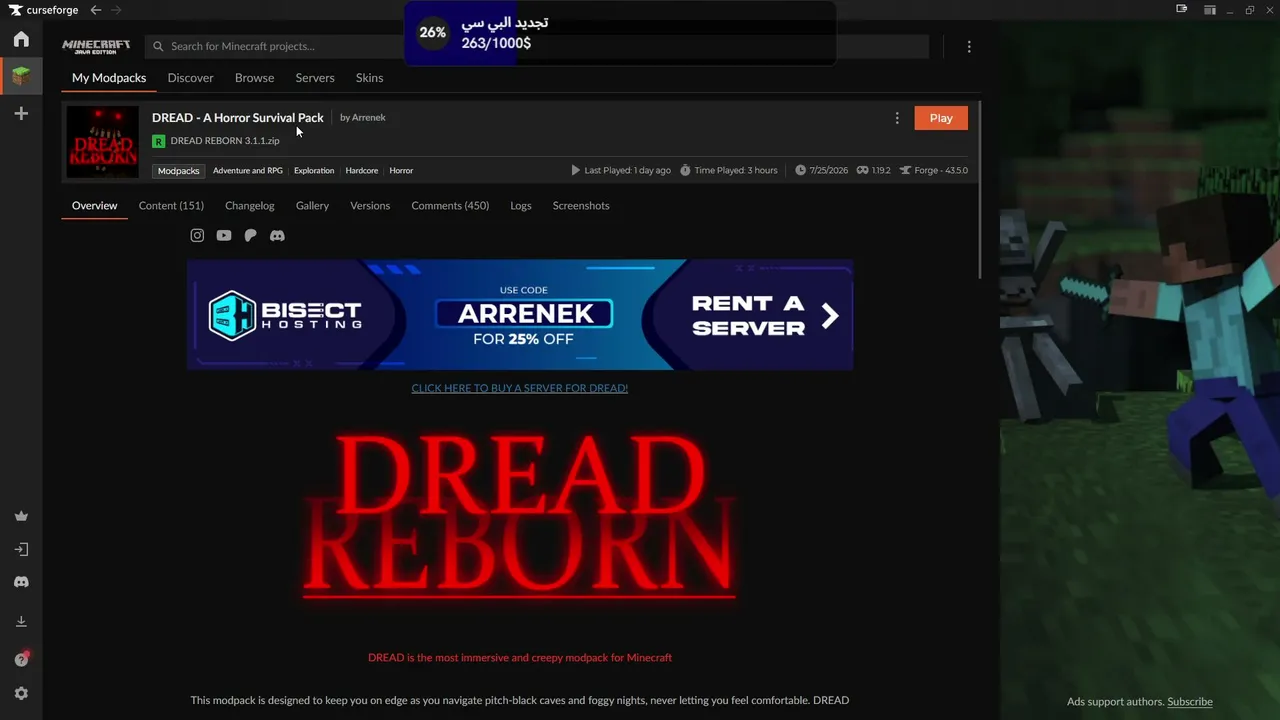Click the vertical scrollbar of the modpack page
This screenshot has height=720, width=1280.
click(980, 190)
